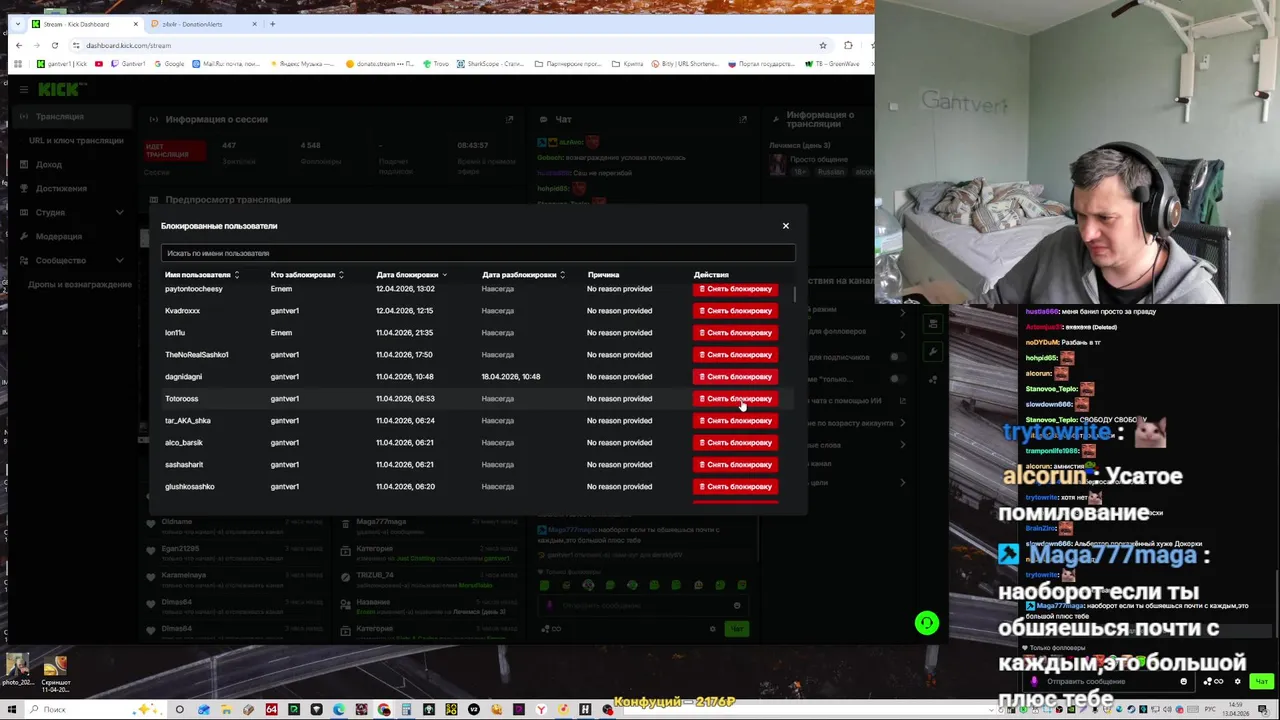Open Дропы и вознаграждения sidebar item
This screenshot has width=1280, height=720.
(80, 284)
